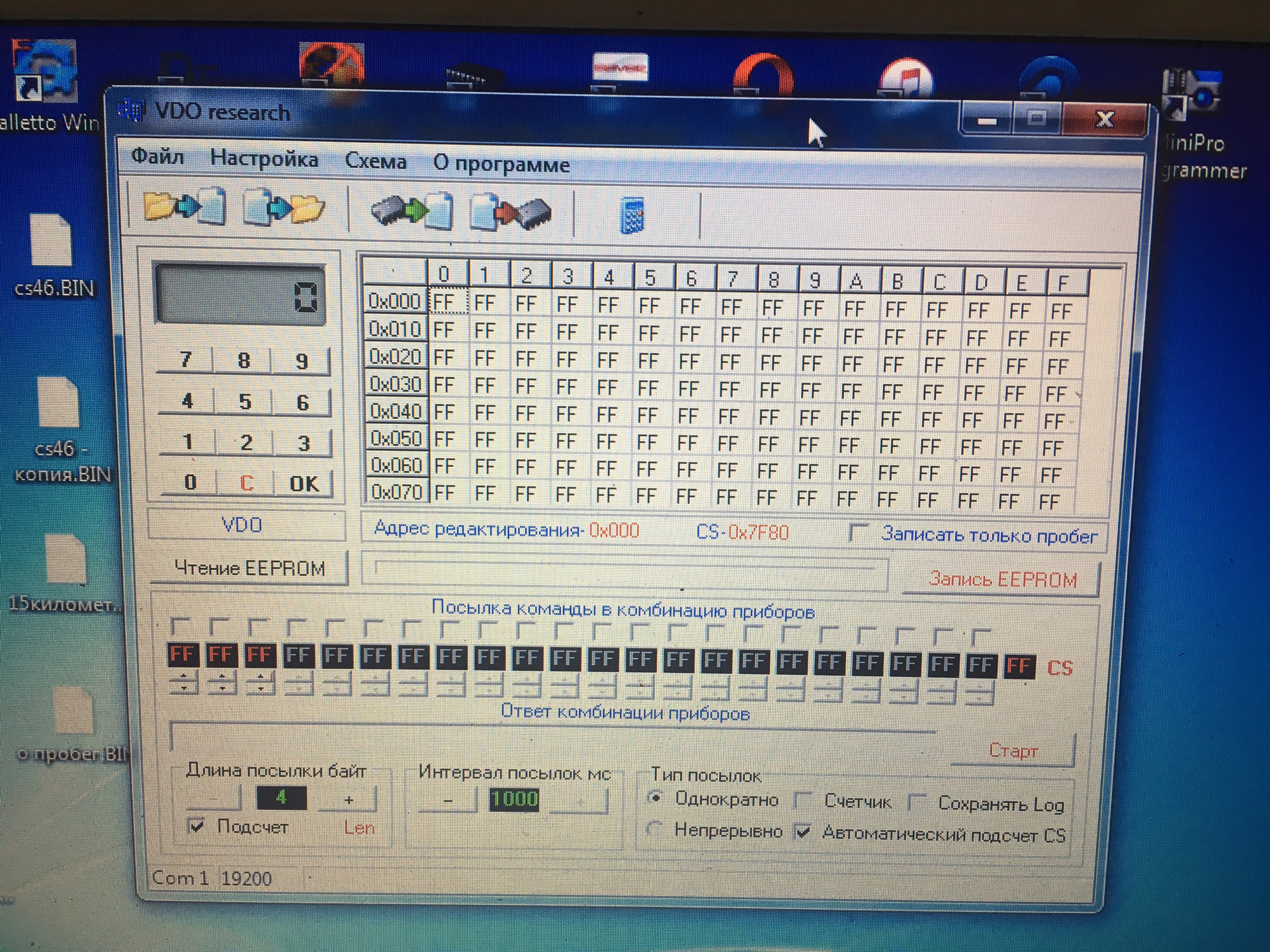Screen dimensions: 1270x952
Task: Open the О программе menu
Action: point(501,164)
